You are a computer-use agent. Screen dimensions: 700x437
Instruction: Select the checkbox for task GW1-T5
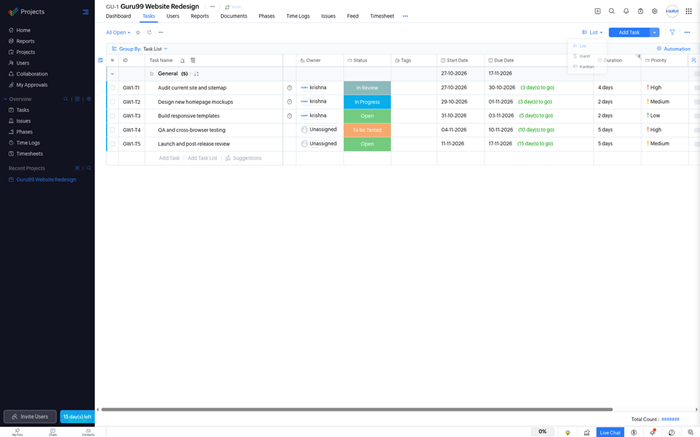click(x=112, y=144)
